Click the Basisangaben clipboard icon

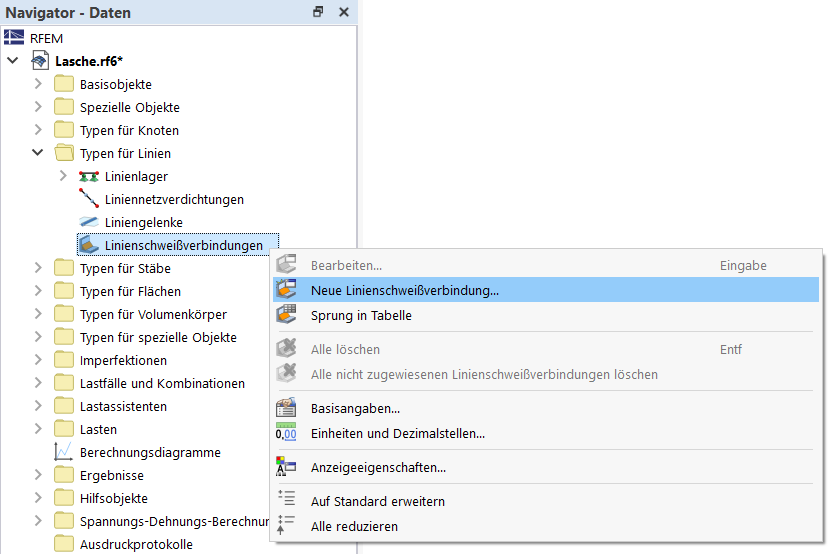point(286,408)
